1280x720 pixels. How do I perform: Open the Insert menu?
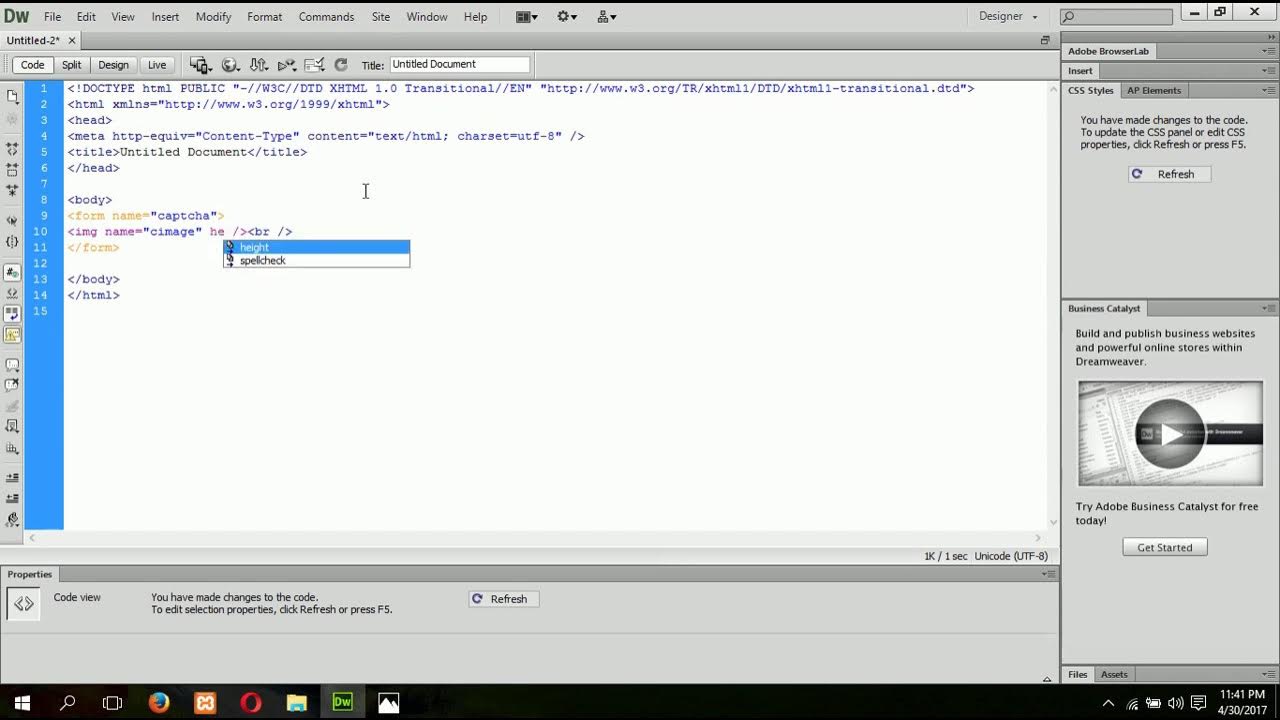click(x=166, y=17)
